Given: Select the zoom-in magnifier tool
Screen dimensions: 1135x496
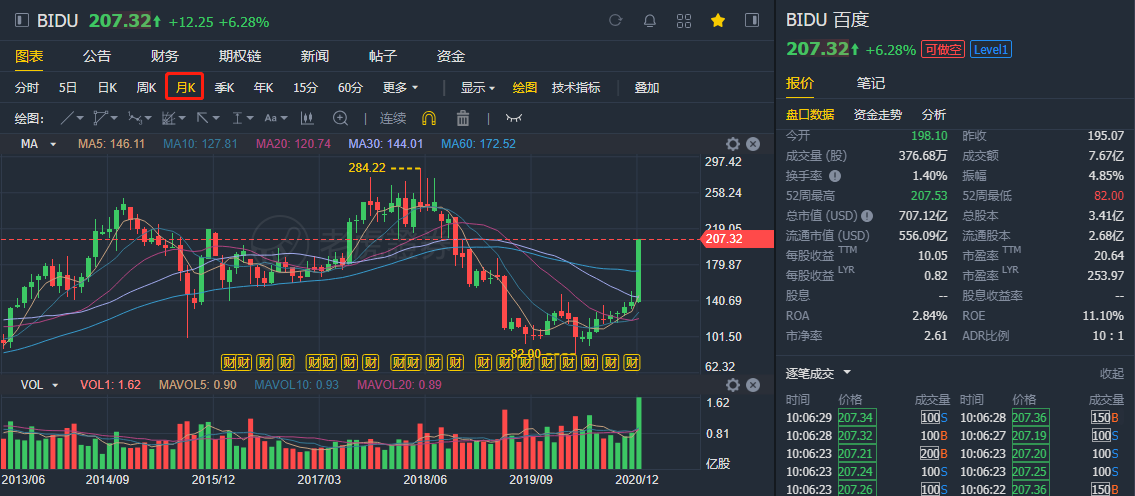Looking at the screenshot, I should point(340,117).
